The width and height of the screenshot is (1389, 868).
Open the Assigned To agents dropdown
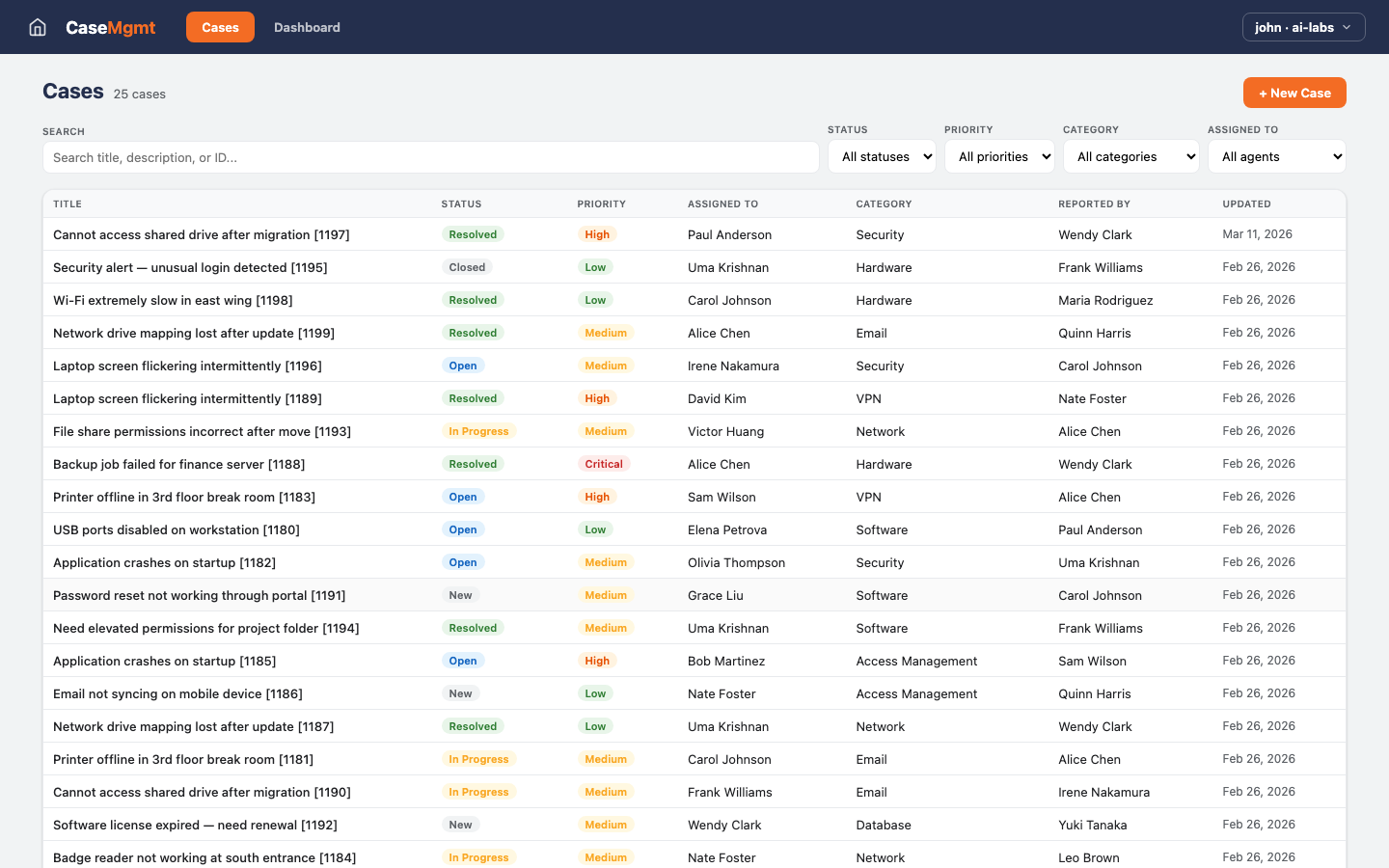[x=1277, y=155]
